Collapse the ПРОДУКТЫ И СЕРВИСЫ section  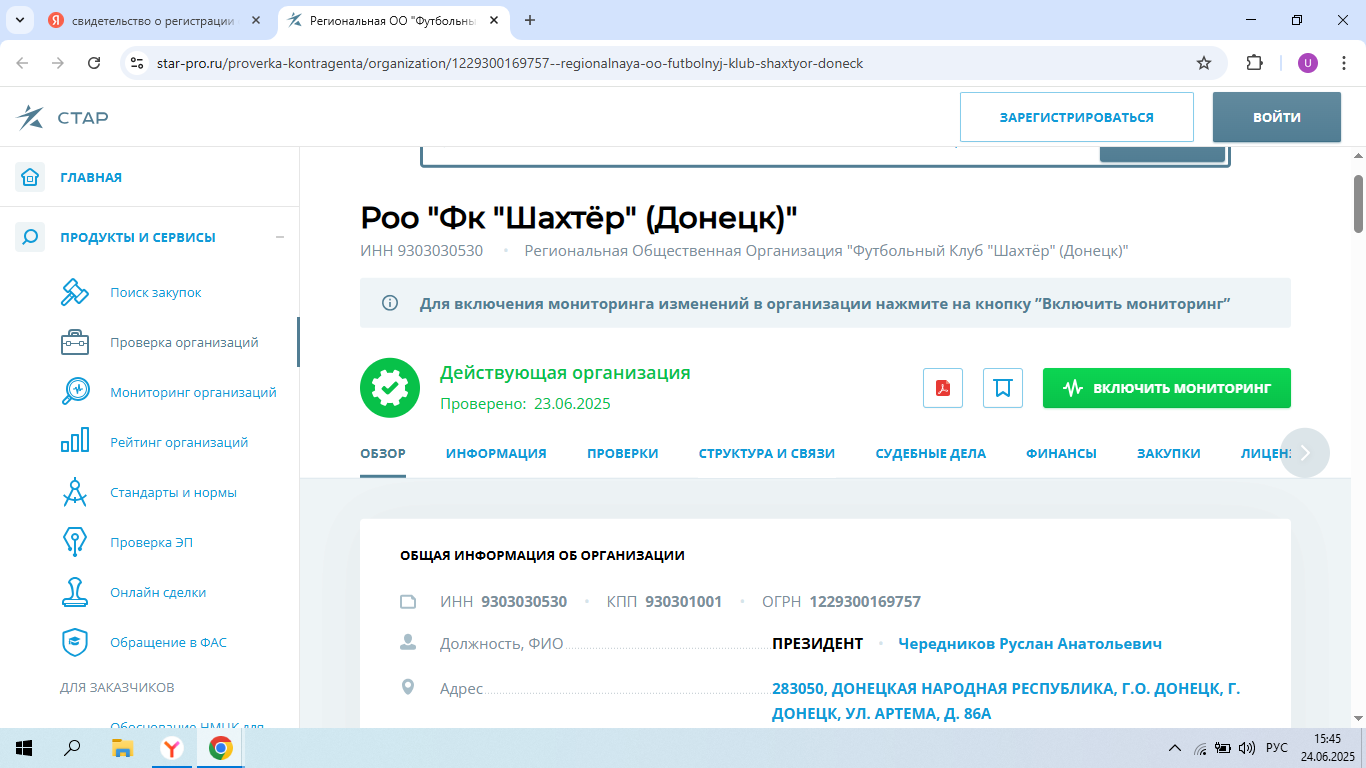click(280, 237)
